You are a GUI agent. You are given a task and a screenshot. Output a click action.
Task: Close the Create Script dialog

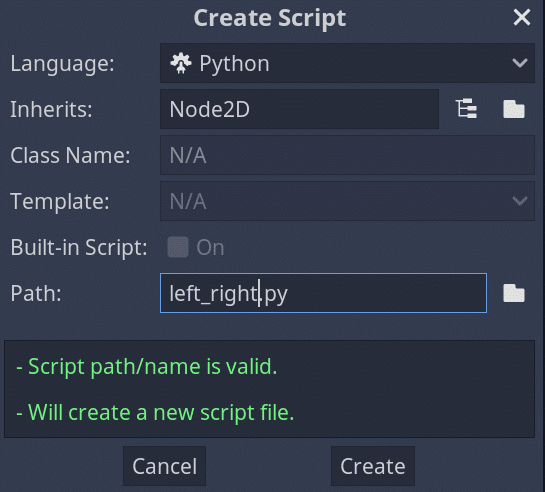(522, 17)
